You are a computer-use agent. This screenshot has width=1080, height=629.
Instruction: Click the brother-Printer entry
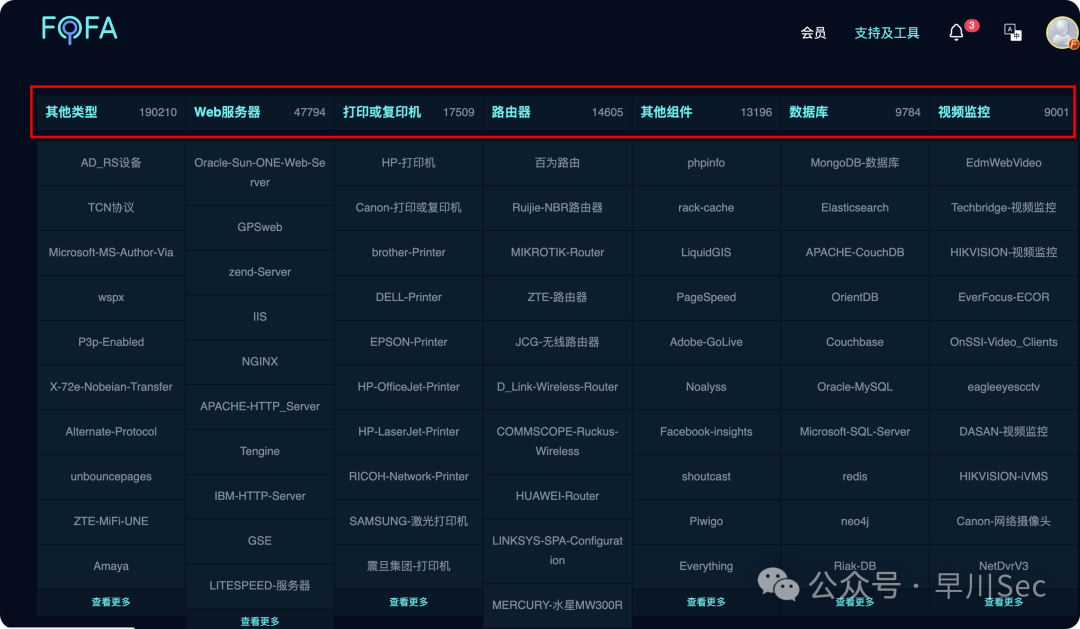click(x=408, y=252)
